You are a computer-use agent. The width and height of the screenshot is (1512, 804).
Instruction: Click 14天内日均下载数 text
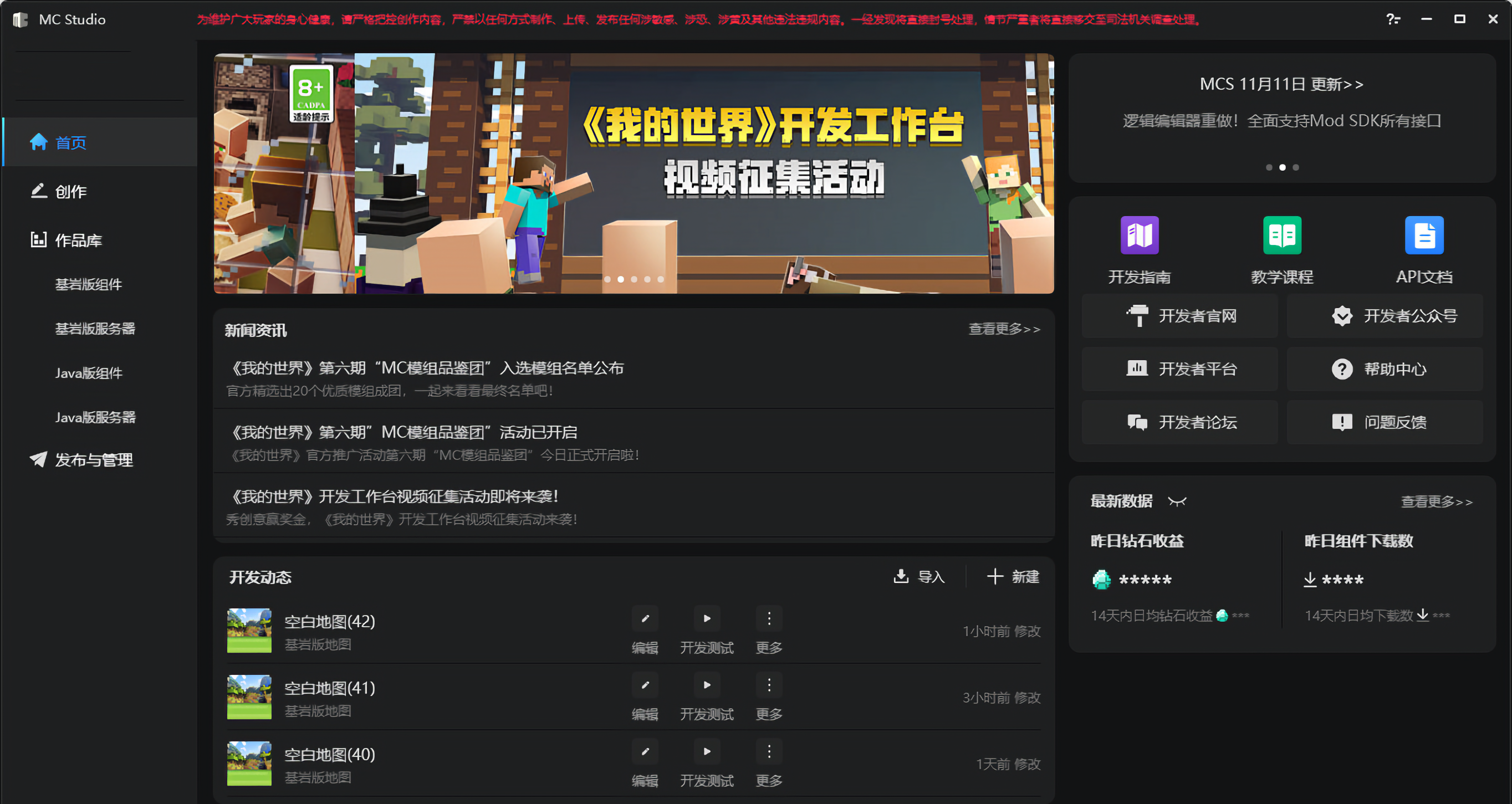pos(1359,616)
